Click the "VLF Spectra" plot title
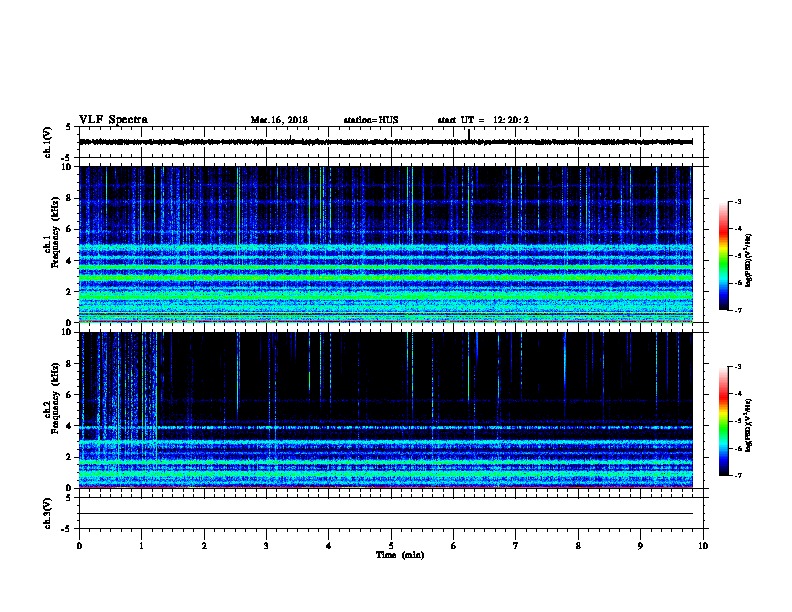This screenshot has height=612, width=792. [x=113, y=120]
